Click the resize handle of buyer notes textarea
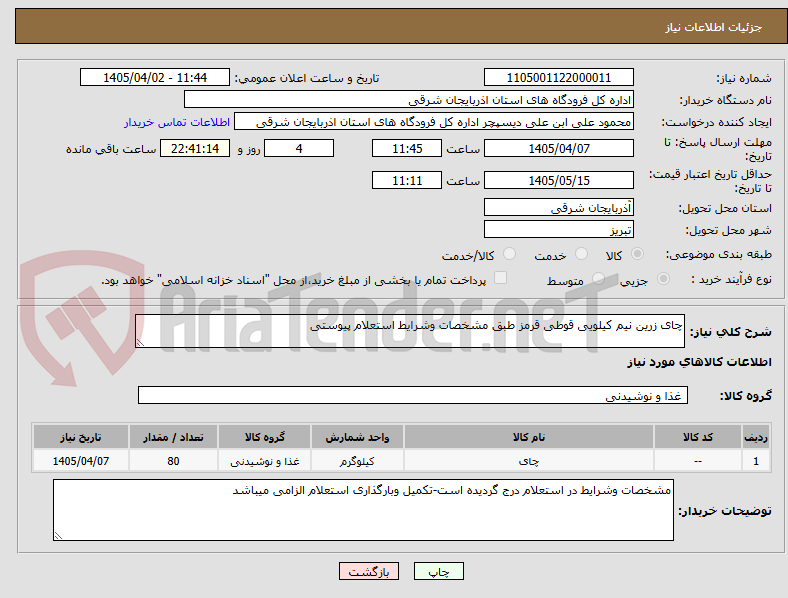Image resolution: width=788 pixels, height=598 pixels. pyautogui.click(x=58, y=536)
